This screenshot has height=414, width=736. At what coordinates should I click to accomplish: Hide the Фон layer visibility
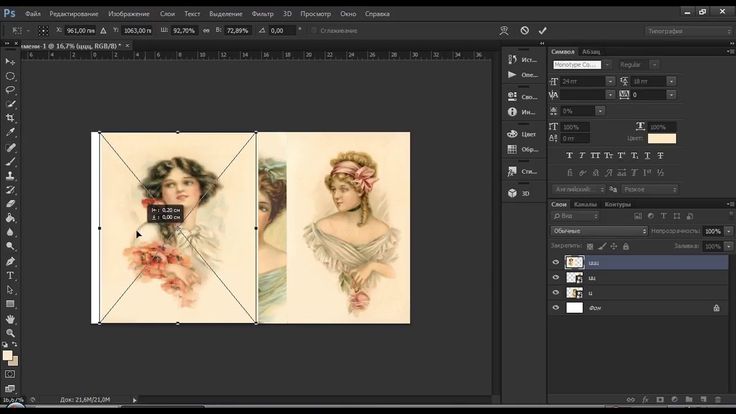[x=556, y=309]
